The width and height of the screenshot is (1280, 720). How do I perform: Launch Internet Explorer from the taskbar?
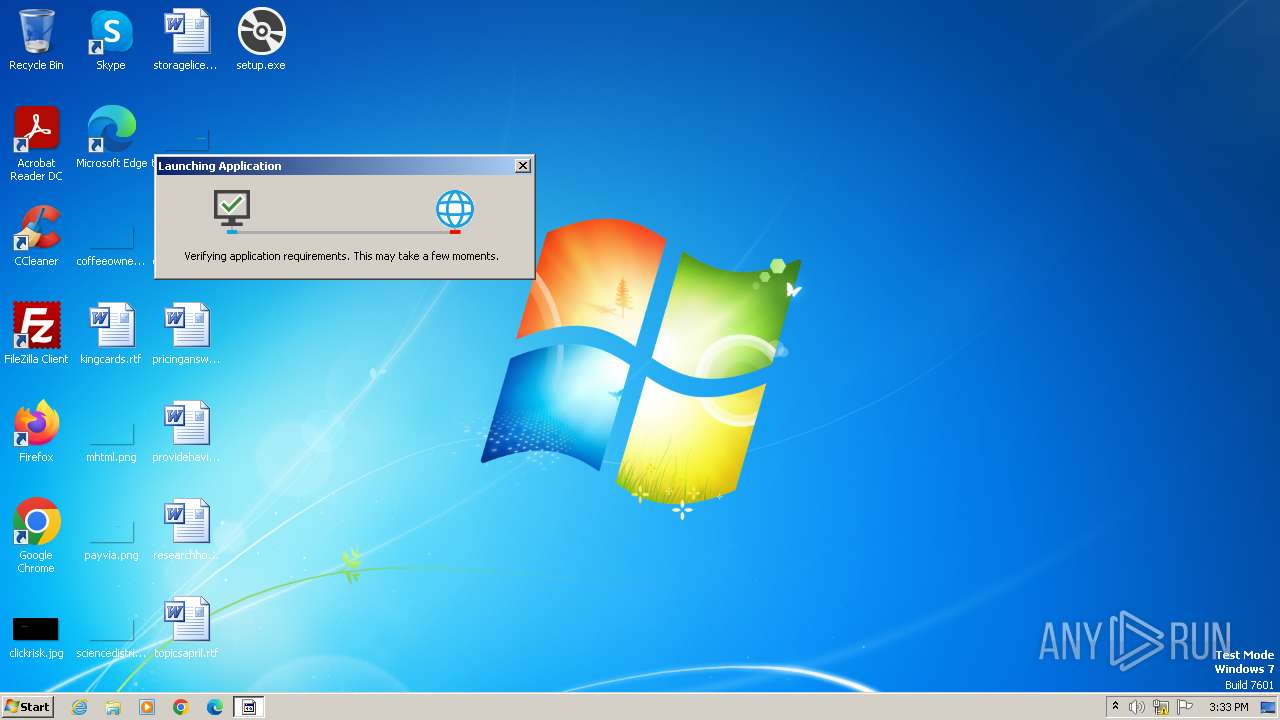79,707
